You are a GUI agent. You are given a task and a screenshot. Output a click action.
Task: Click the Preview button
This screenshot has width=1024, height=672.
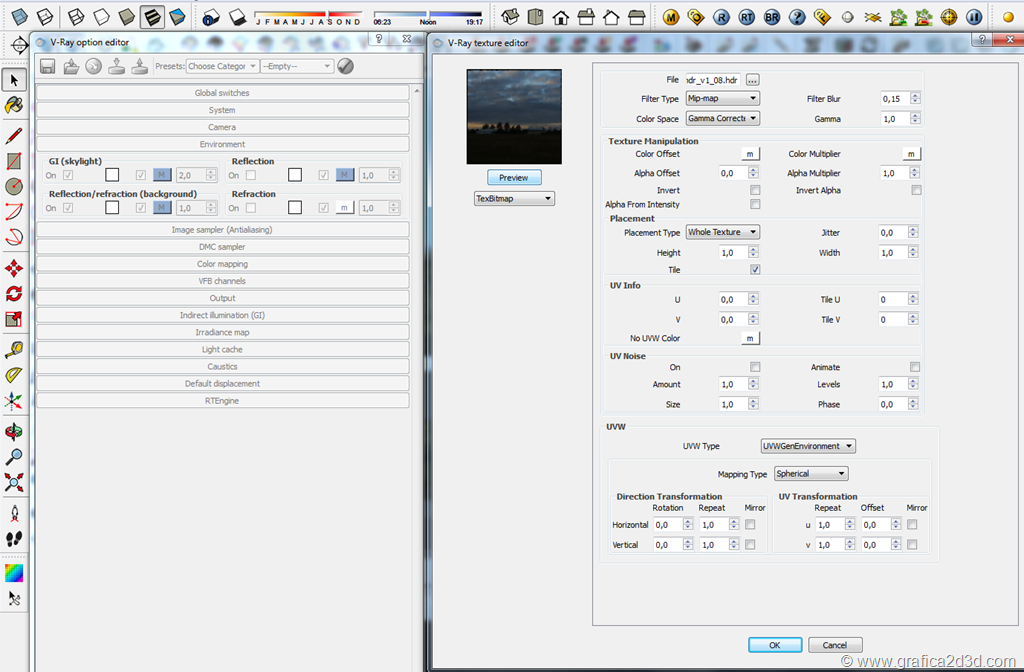coord(514,177)
